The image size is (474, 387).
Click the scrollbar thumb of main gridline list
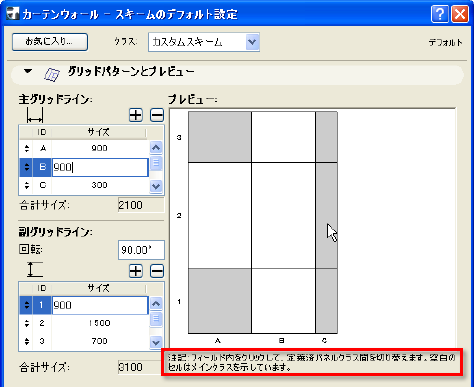point(156,163)
